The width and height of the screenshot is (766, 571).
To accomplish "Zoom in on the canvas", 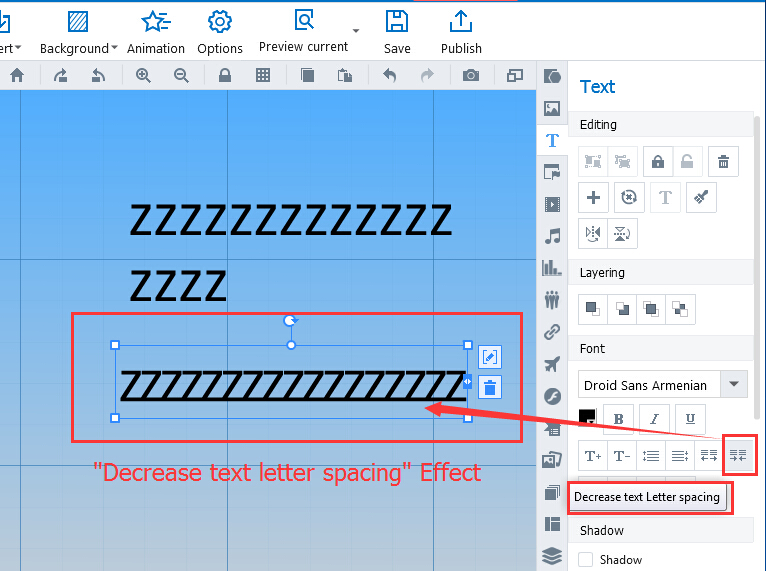I will pos(143,75).
